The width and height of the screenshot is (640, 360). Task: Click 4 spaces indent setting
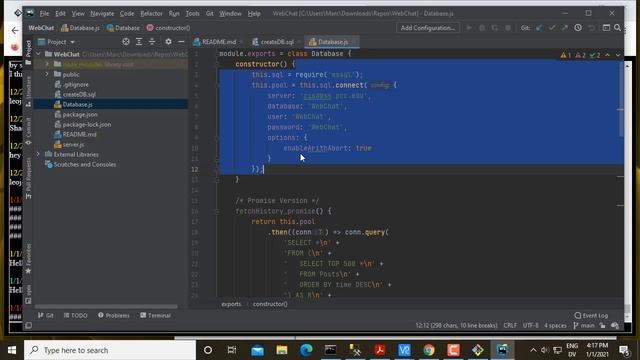pyautogui.click(x=555, y=325)
